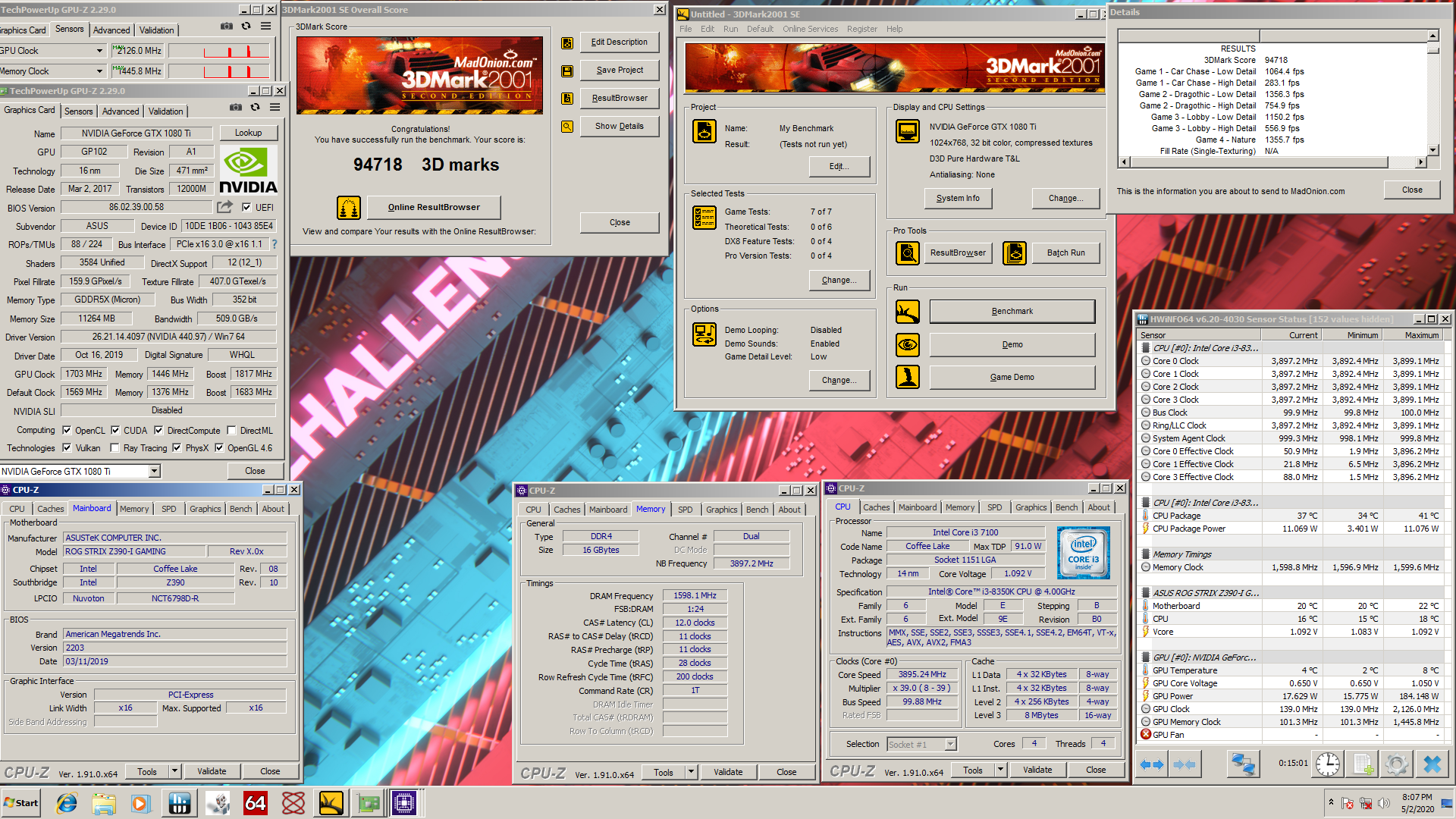This screenshot has height=819, width=1456.
Task: Open the File menu in 3DMark2001 SE
Action: 686,29
